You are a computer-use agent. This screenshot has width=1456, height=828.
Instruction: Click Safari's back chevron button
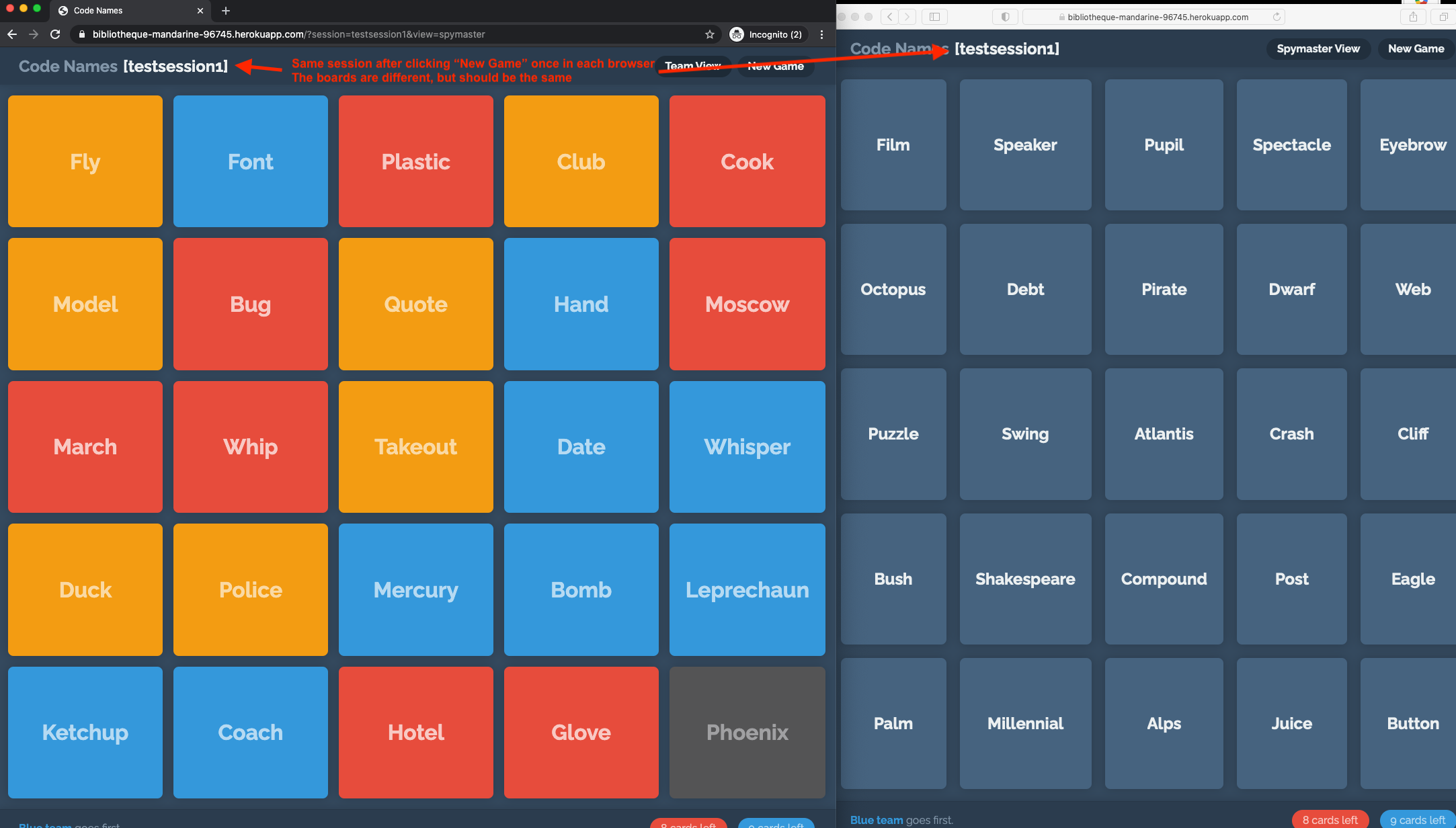click(889, 17)
